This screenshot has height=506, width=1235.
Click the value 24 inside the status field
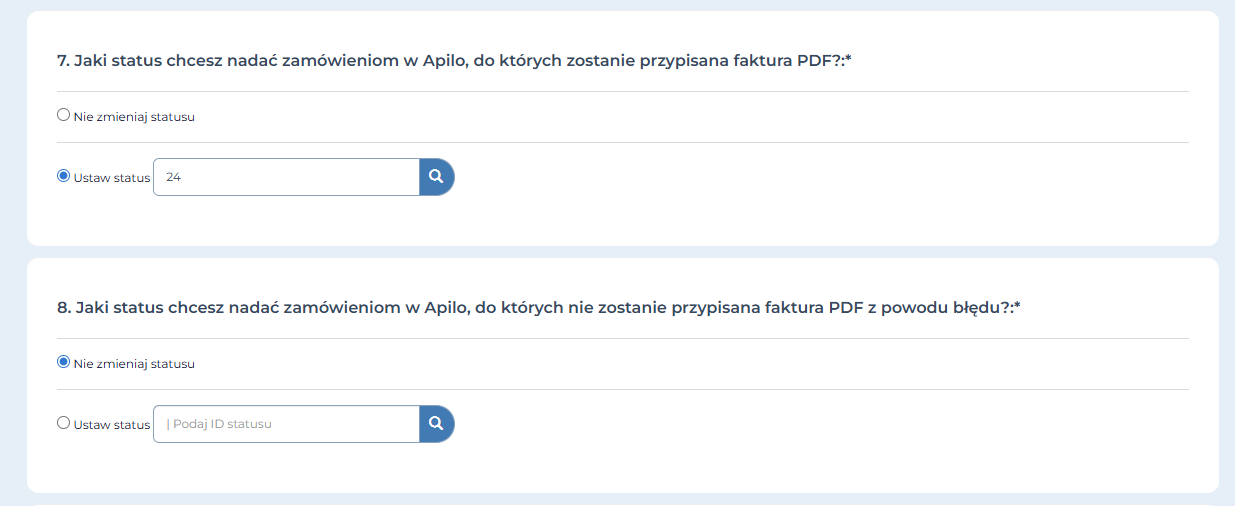(x=174, y=177)
